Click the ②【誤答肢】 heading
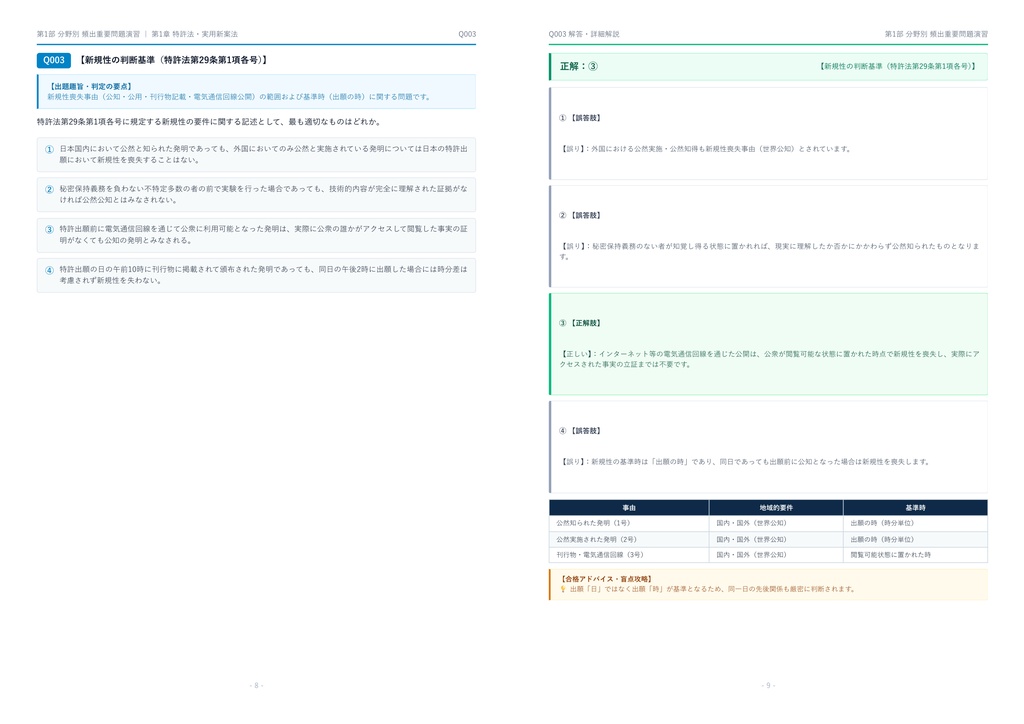The height and width of the screenshot is (724, 1024). click(x=580, y=215)
